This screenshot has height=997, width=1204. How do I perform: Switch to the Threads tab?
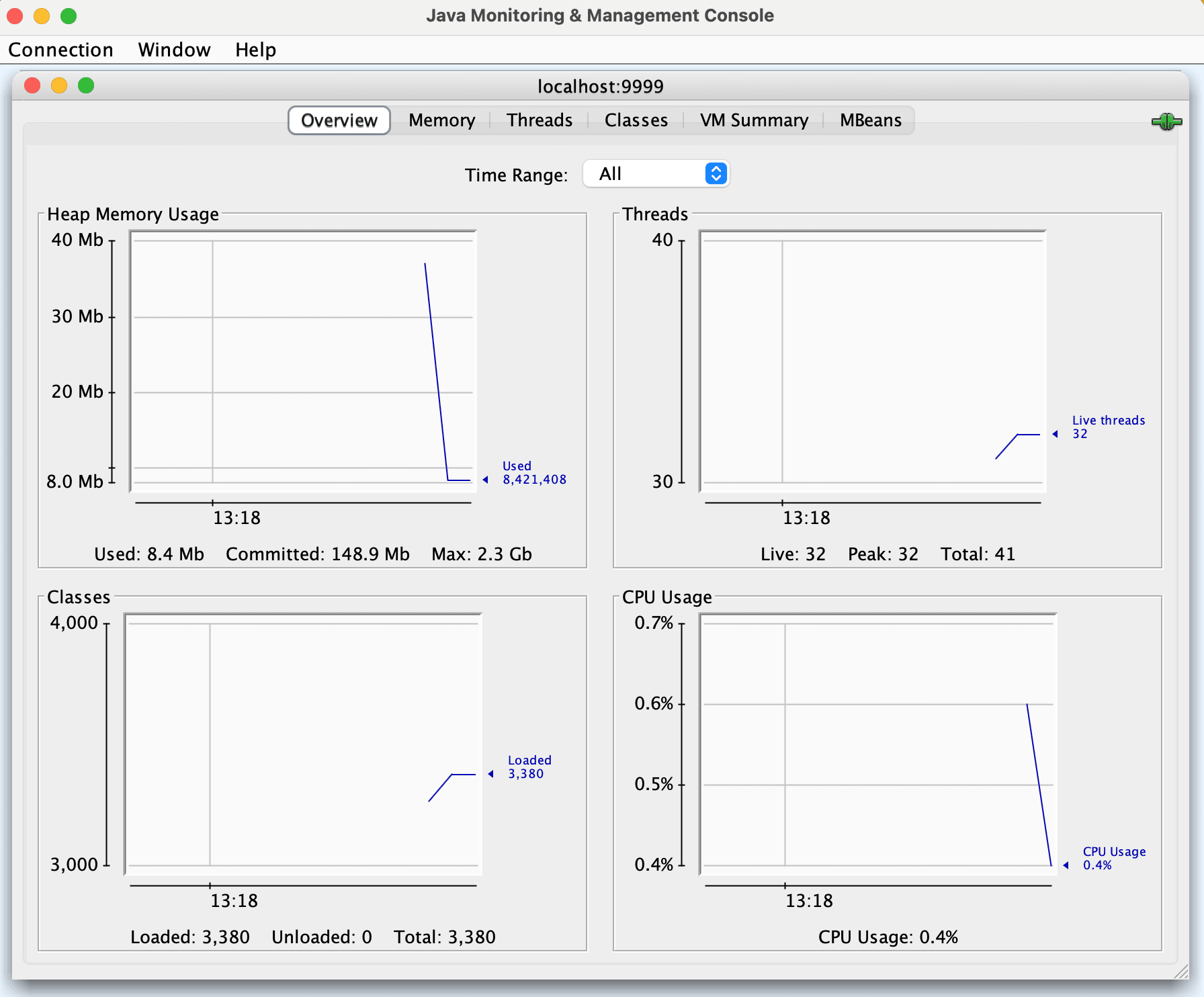coord(539,120)
